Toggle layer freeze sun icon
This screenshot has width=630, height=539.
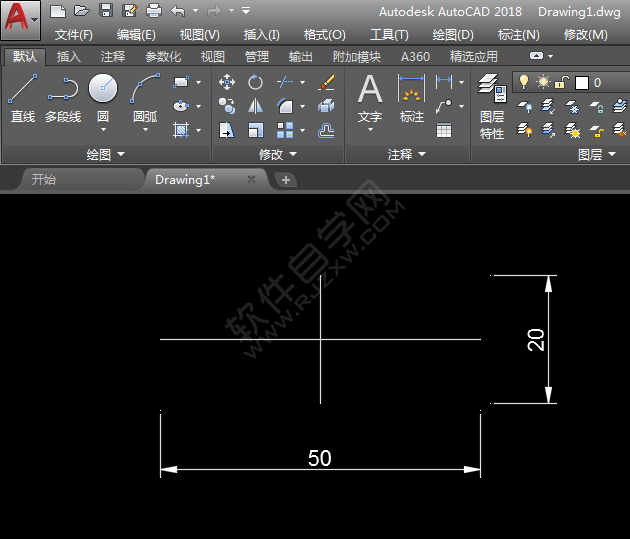click(542, 82)
